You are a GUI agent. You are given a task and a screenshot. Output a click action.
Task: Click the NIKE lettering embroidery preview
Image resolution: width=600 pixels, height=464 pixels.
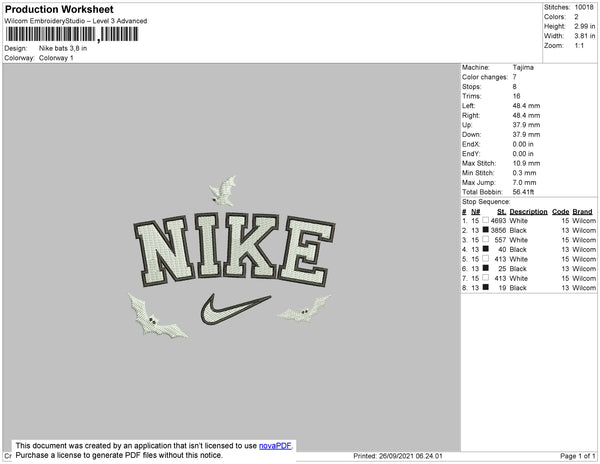pyautogui.click(x=234, y=249)
